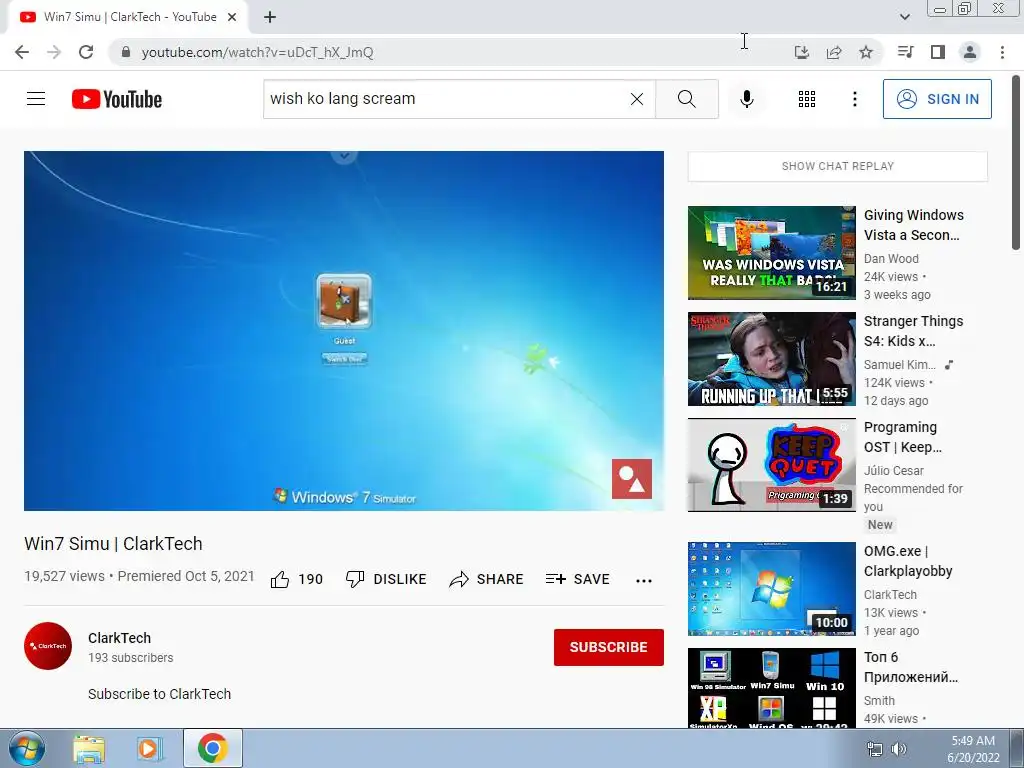Click the DISLIKE button
The image size is (1024, 768).
[x=386, y=579]
